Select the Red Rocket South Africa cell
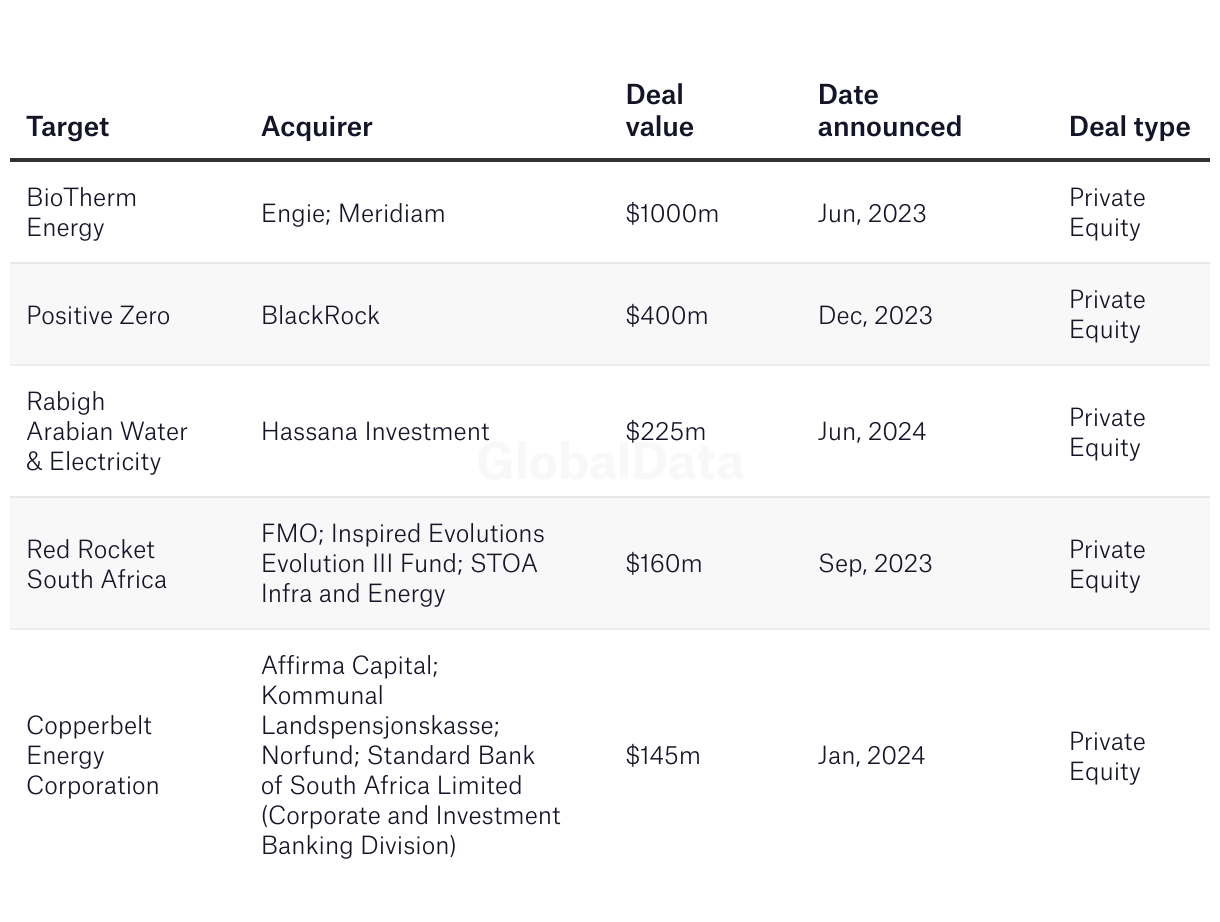Image resolution: width=1220 pixels, height=922 pixels. point(96,564)
